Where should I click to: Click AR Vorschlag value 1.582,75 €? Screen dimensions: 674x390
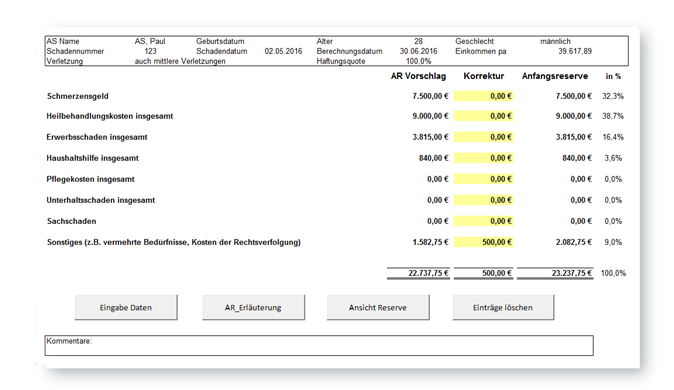coord(430,242)
